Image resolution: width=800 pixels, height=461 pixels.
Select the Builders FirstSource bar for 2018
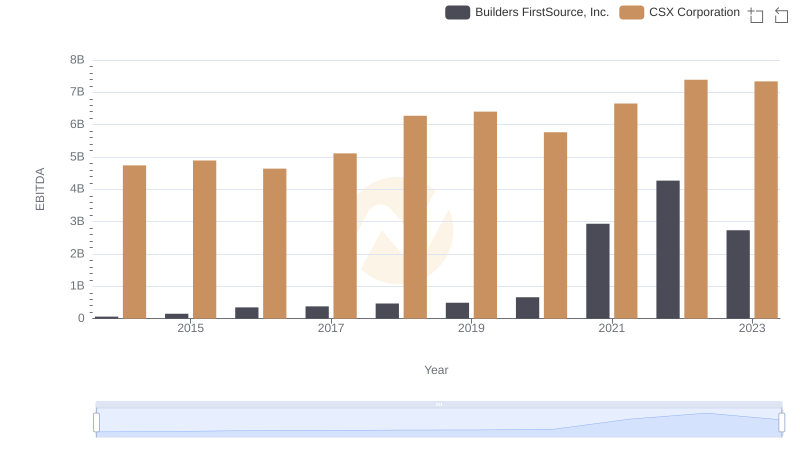pos(387,311)
